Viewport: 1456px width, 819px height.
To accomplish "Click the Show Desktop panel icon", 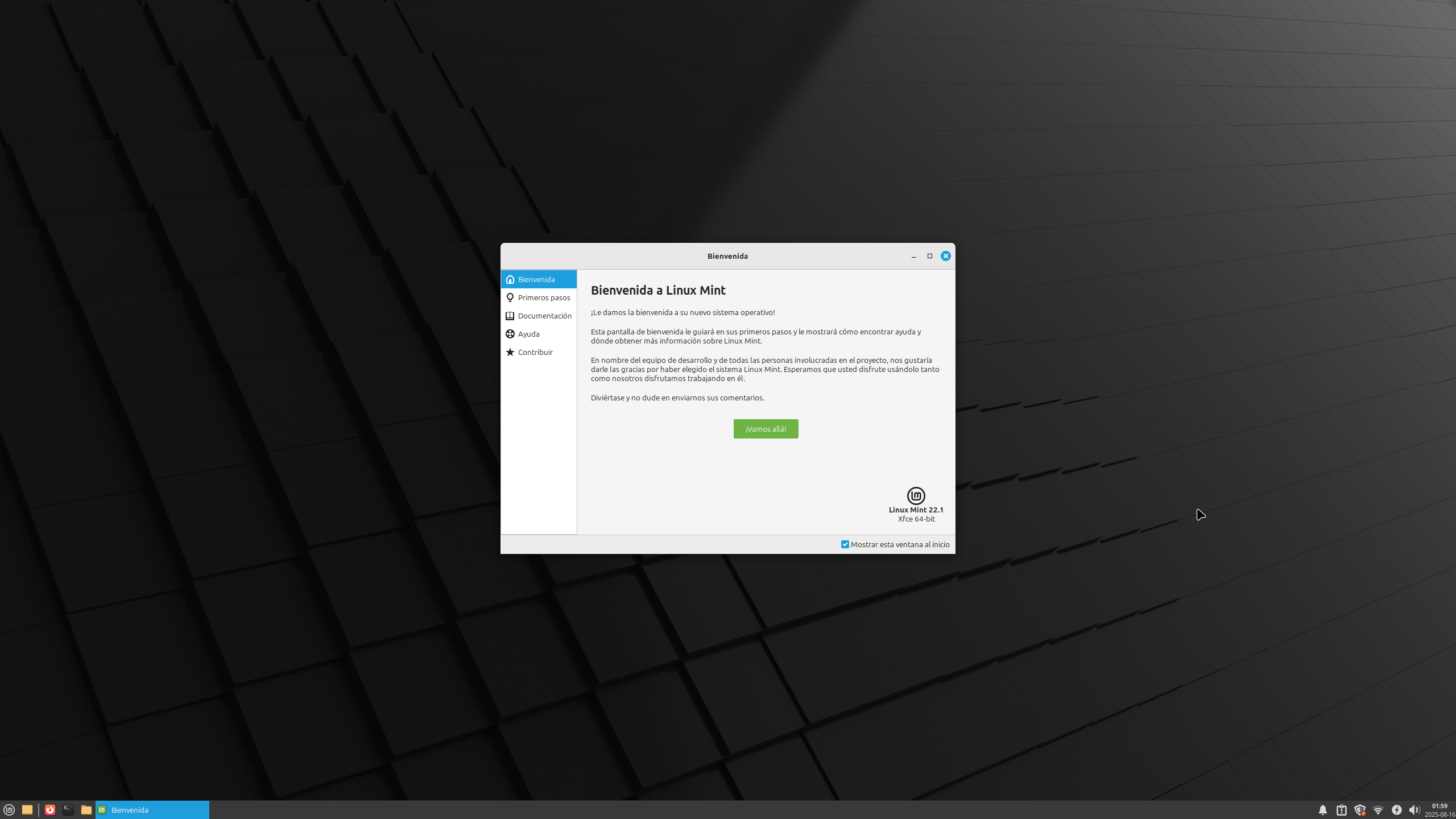I will coord(27,810).
